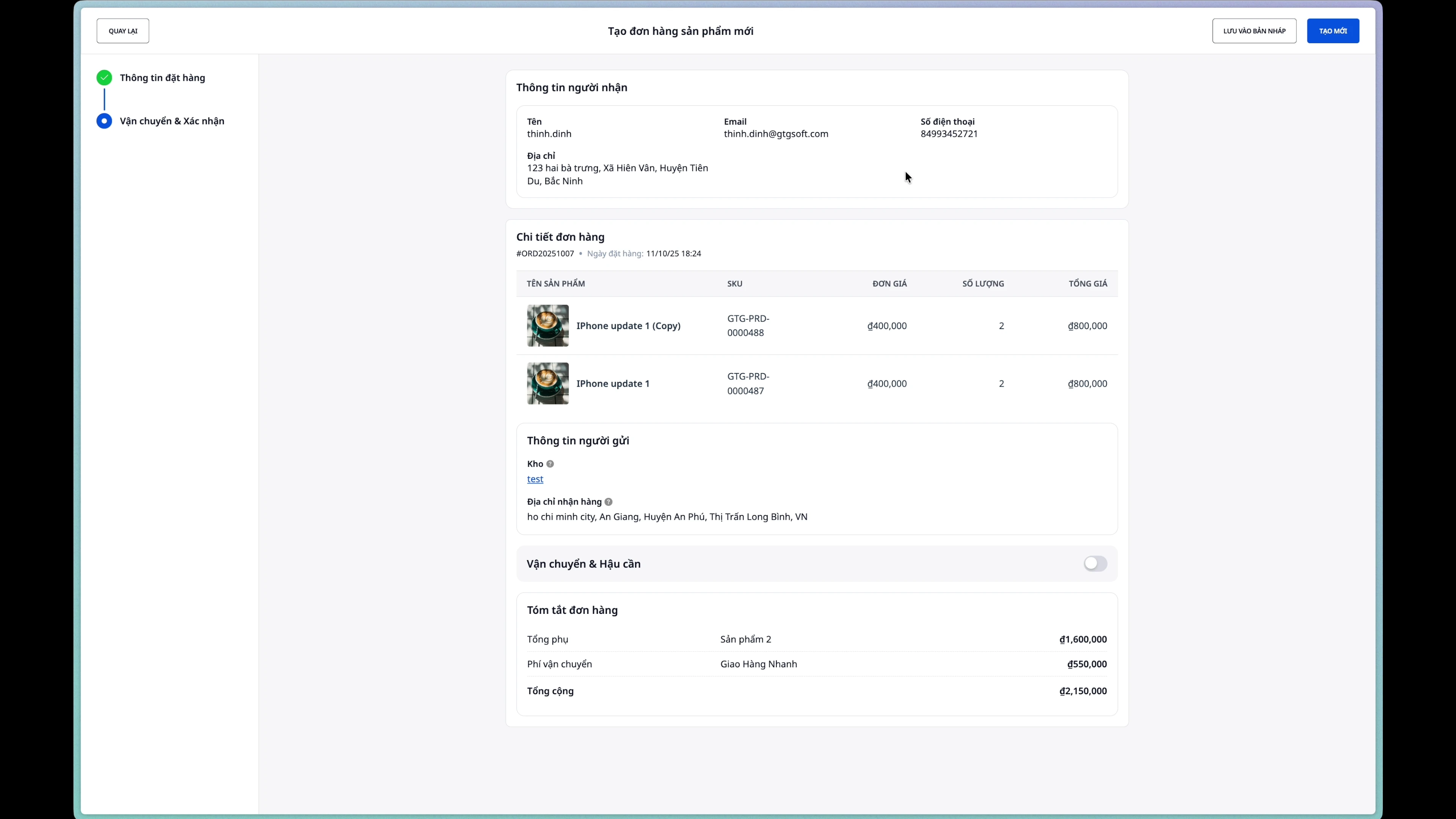The width and height of the screenshot is (1456, 819).
Task: Open the Vận chuyển & Xác nhận step
Action: (x=172, y=121)
